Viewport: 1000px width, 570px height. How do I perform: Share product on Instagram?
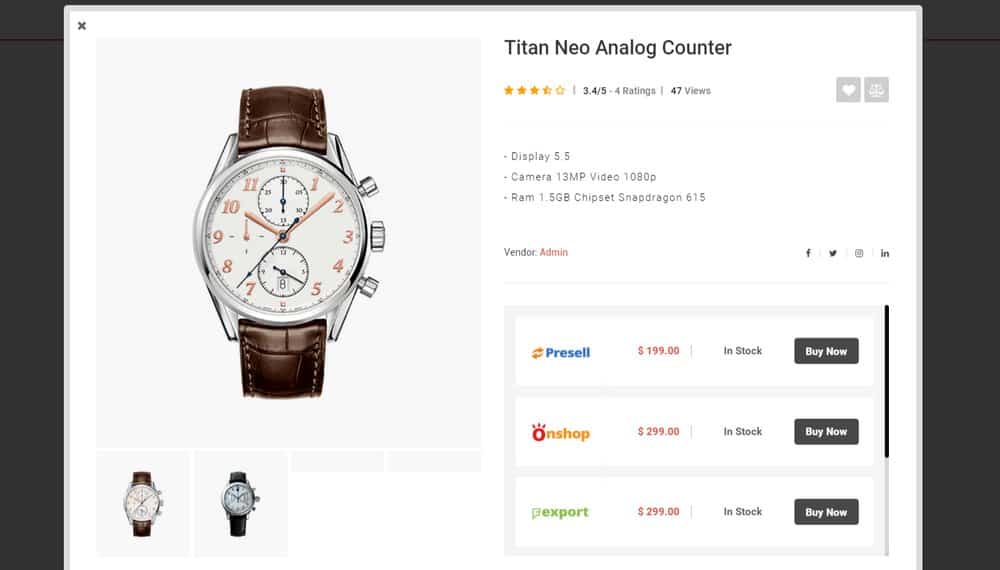pos(859,253)
